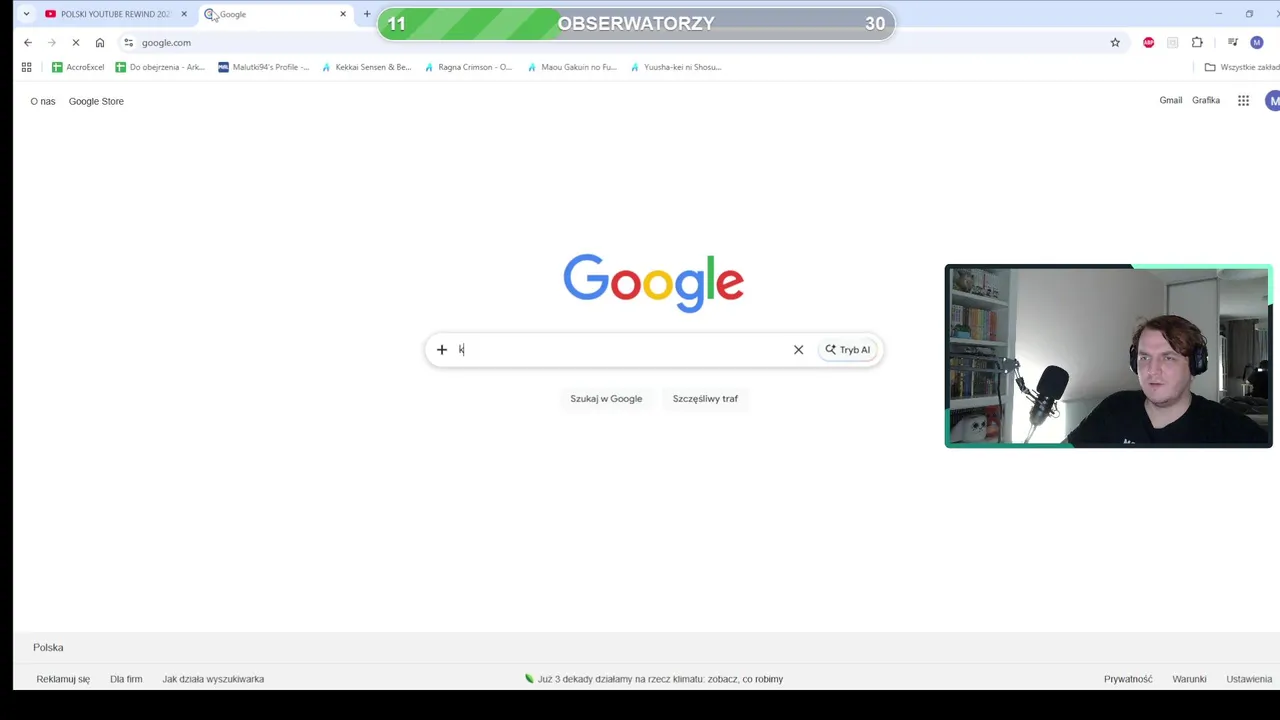Expand the Wszystkie zakładki bookmarks folder
This screenshot has height=720, width=1280.
point(1241,67)
